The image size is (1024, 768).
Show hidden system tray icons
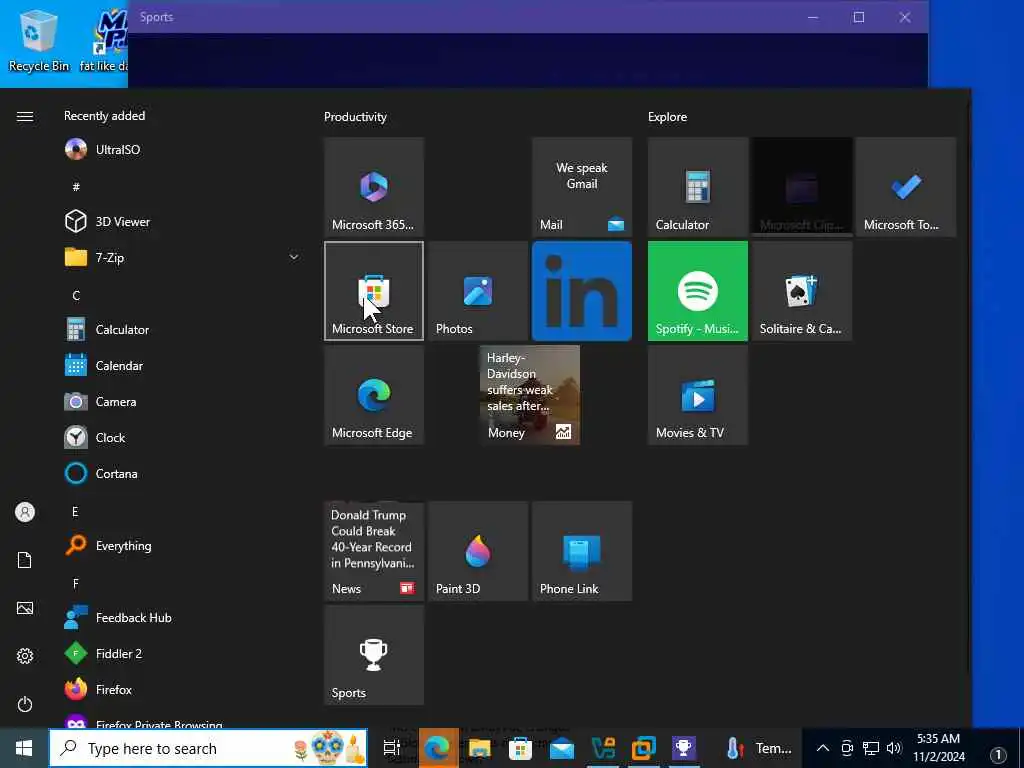(x=823, y=748)
